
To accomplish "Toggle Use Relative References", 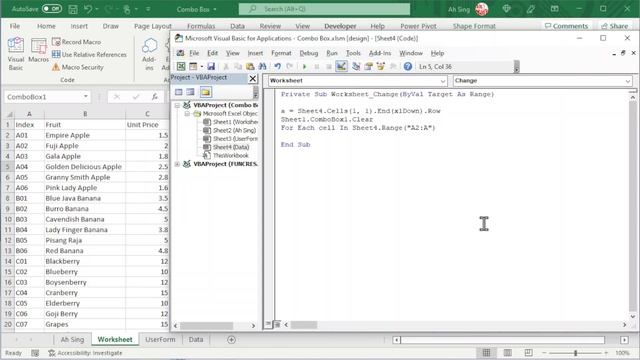I will pyautogui.click(x=89, y=54).
